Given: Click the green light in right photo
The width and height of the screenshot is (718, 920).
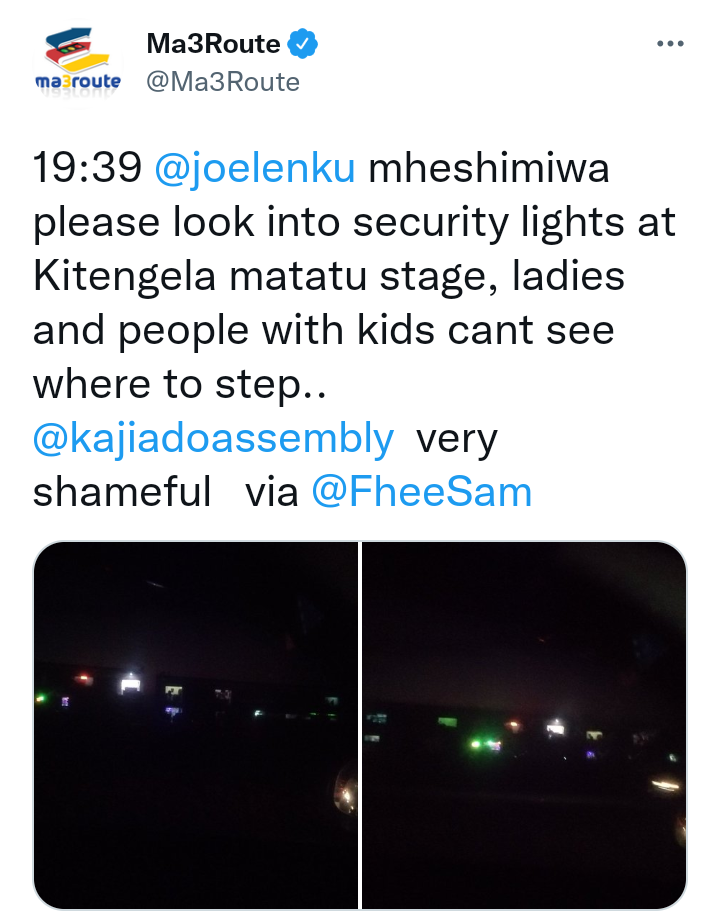Looking at the screenshot, I should coord(476,745).
